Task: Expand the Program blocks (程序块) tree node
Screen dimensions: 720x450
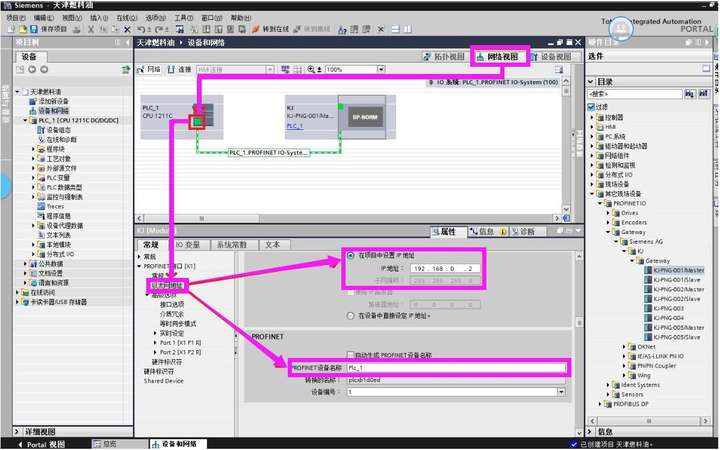Action: pyautogui.click(x=33, y=149)
